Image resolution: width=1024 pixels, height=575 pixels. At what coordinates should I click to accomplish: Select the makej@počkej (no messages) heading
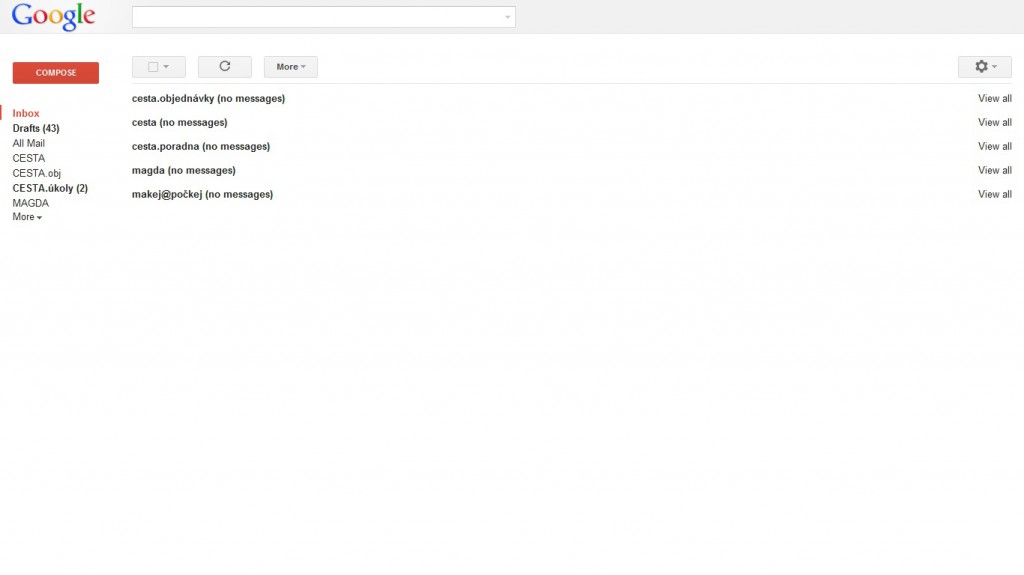pyautogui.click(x=202, y=194)
